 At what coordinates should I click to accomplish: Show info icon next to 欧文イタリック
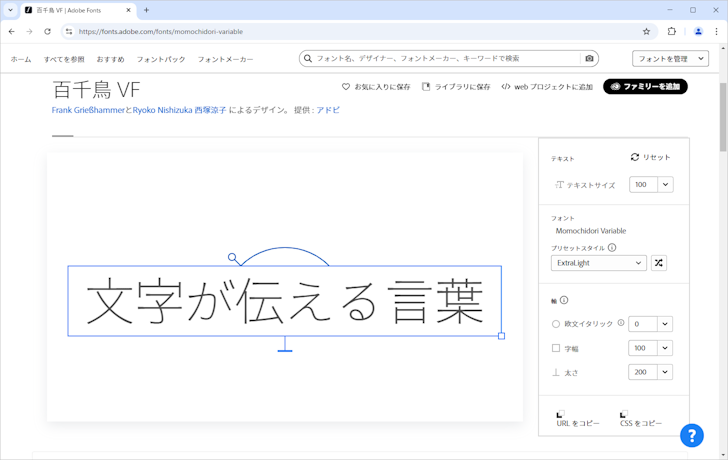point(621,323)
